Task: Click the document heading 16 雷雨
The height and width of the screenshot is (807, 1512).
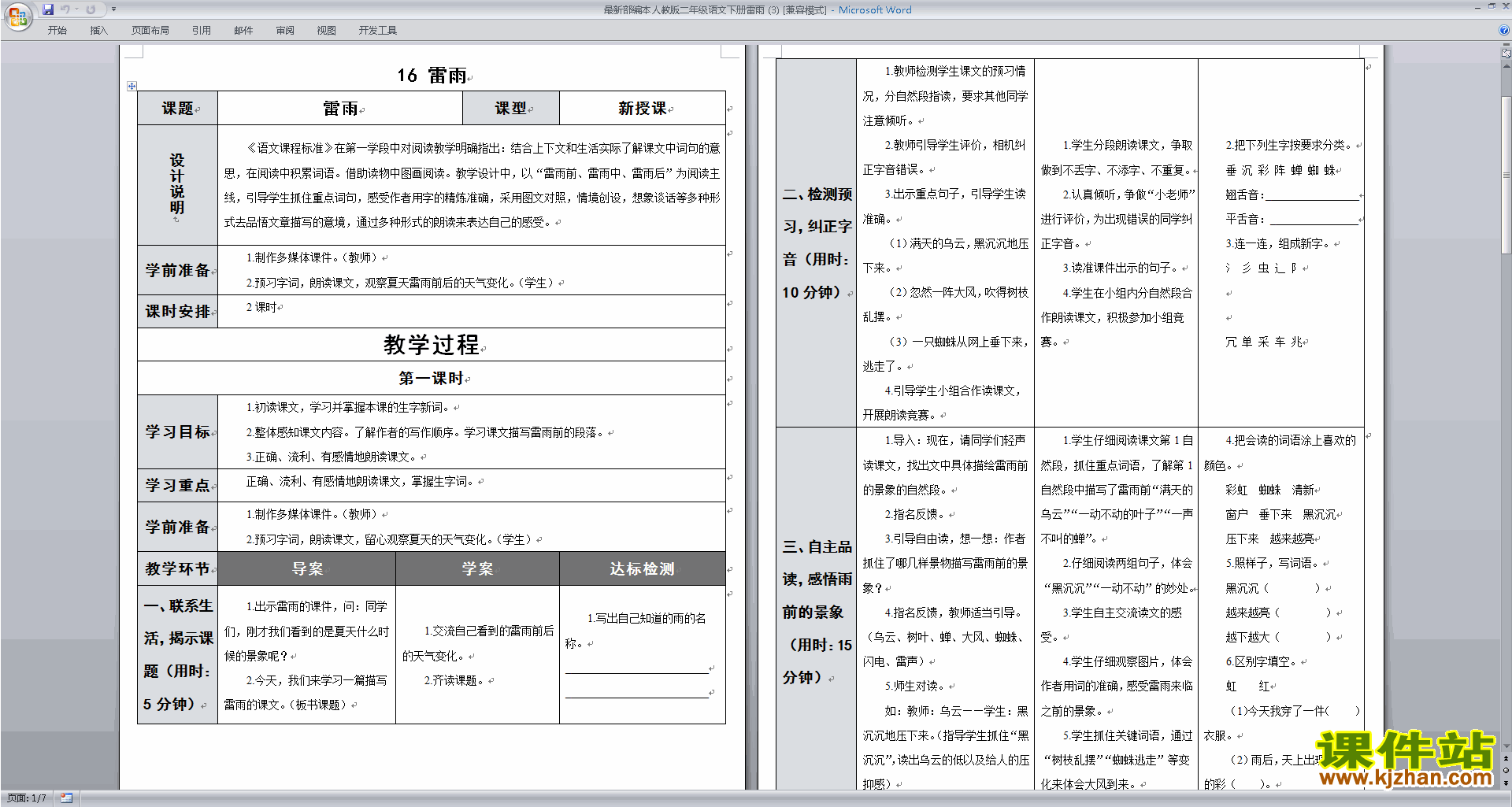Action: coord(432,76)
